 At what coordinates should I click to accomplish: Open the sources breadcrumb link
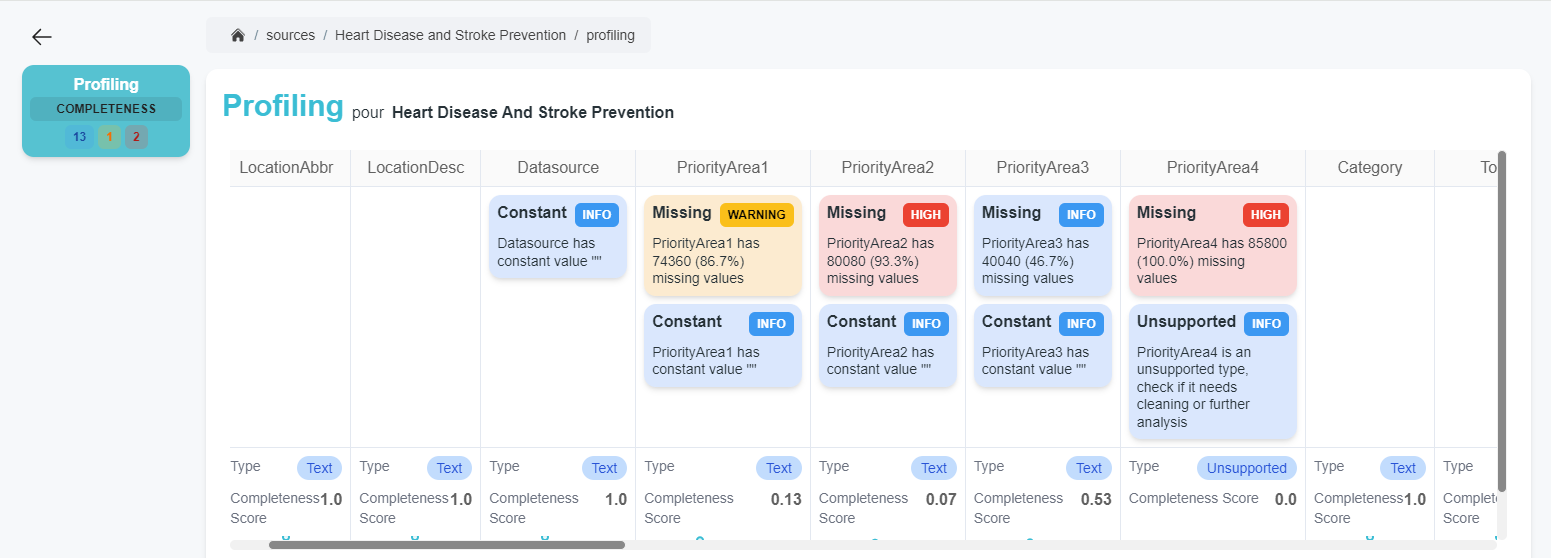coord(290,35)
